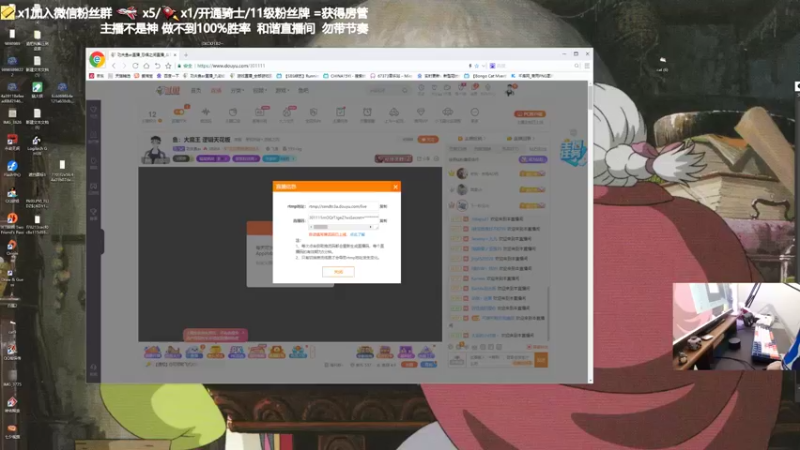The width and height of the screenshot is (800, 450).
Task: Click the chat message input box
Action: [500, 361]
